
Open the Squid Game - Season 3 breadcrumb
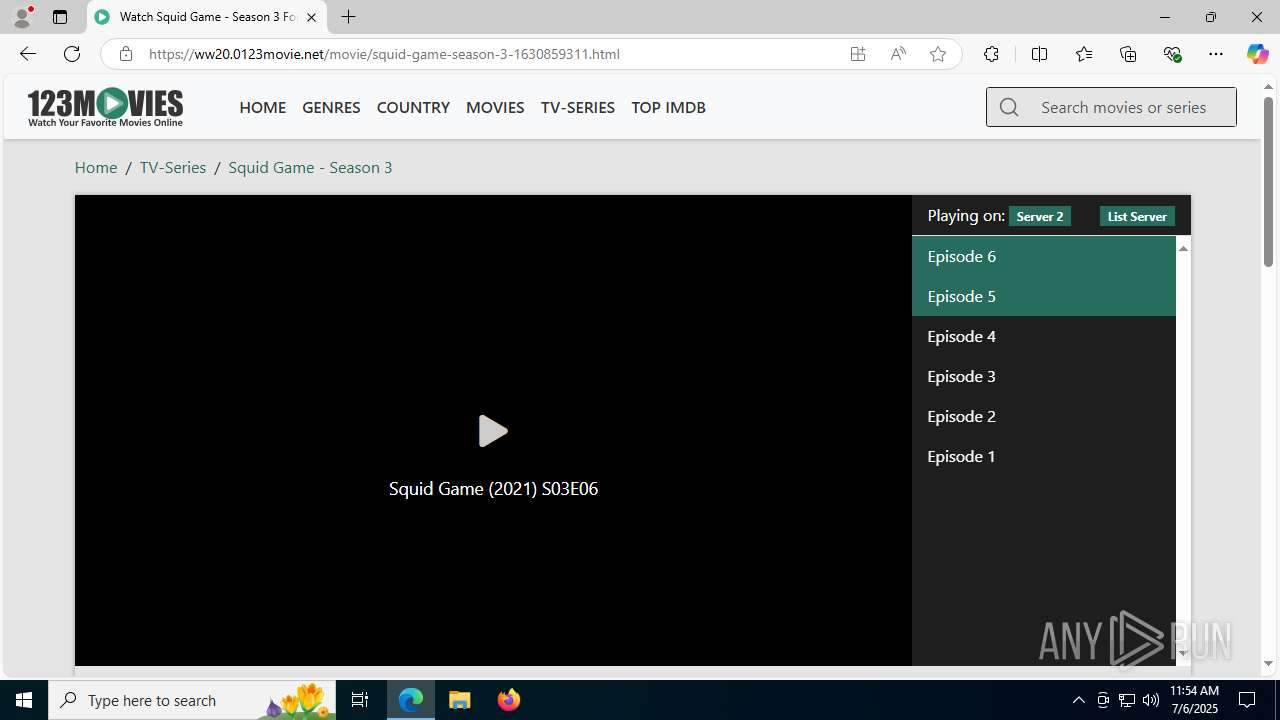pos(310,167)
